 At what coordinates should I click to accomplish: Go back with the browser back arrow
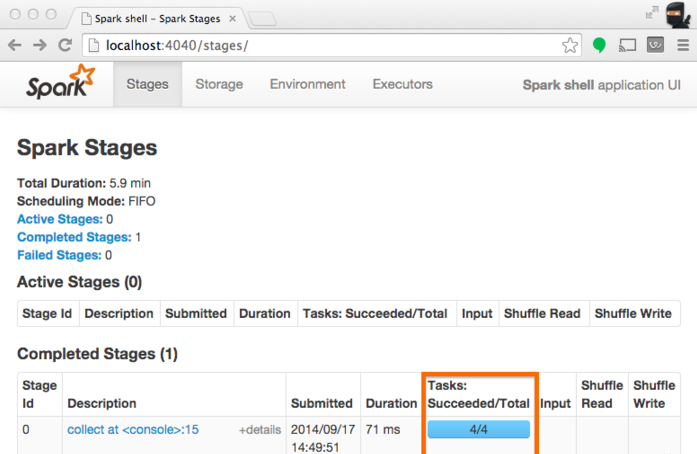16,45
